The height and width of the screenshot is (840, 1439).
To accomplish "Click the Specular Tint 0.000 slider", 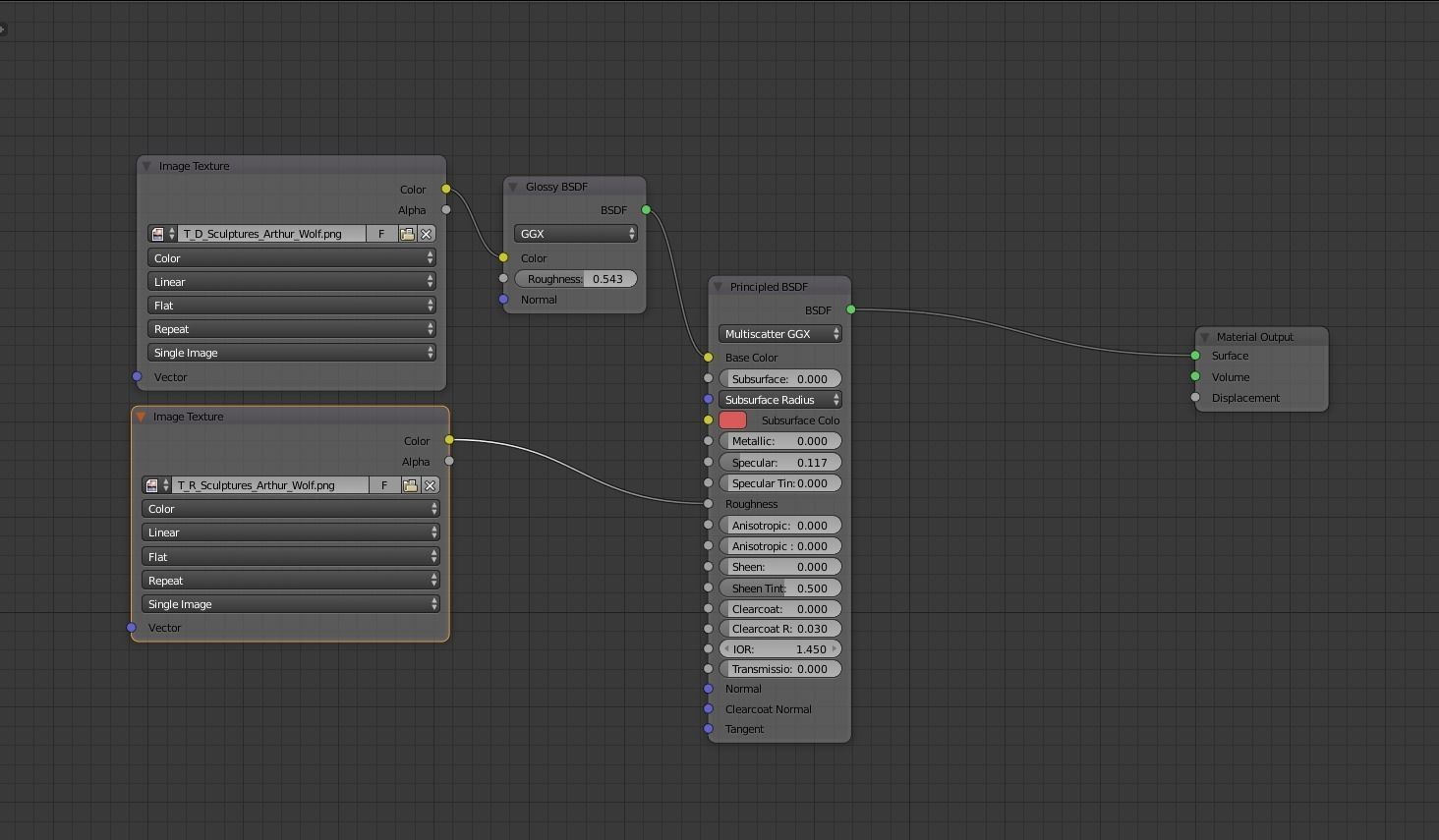I will tap(780, 483).
